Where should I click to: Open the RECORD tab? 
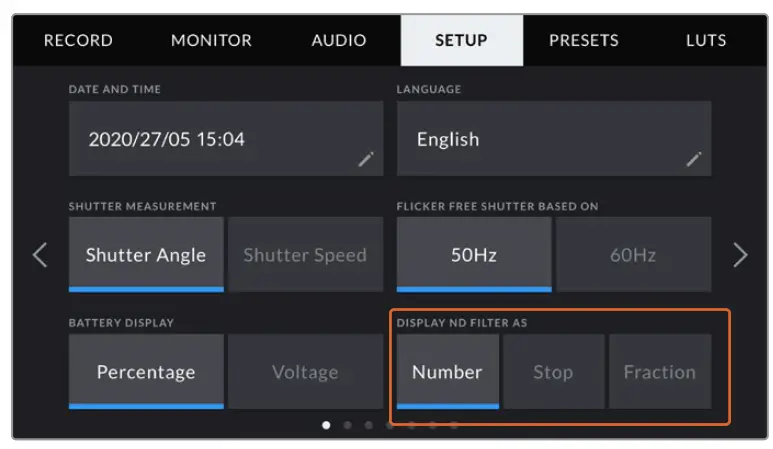[x=78, y=41]
